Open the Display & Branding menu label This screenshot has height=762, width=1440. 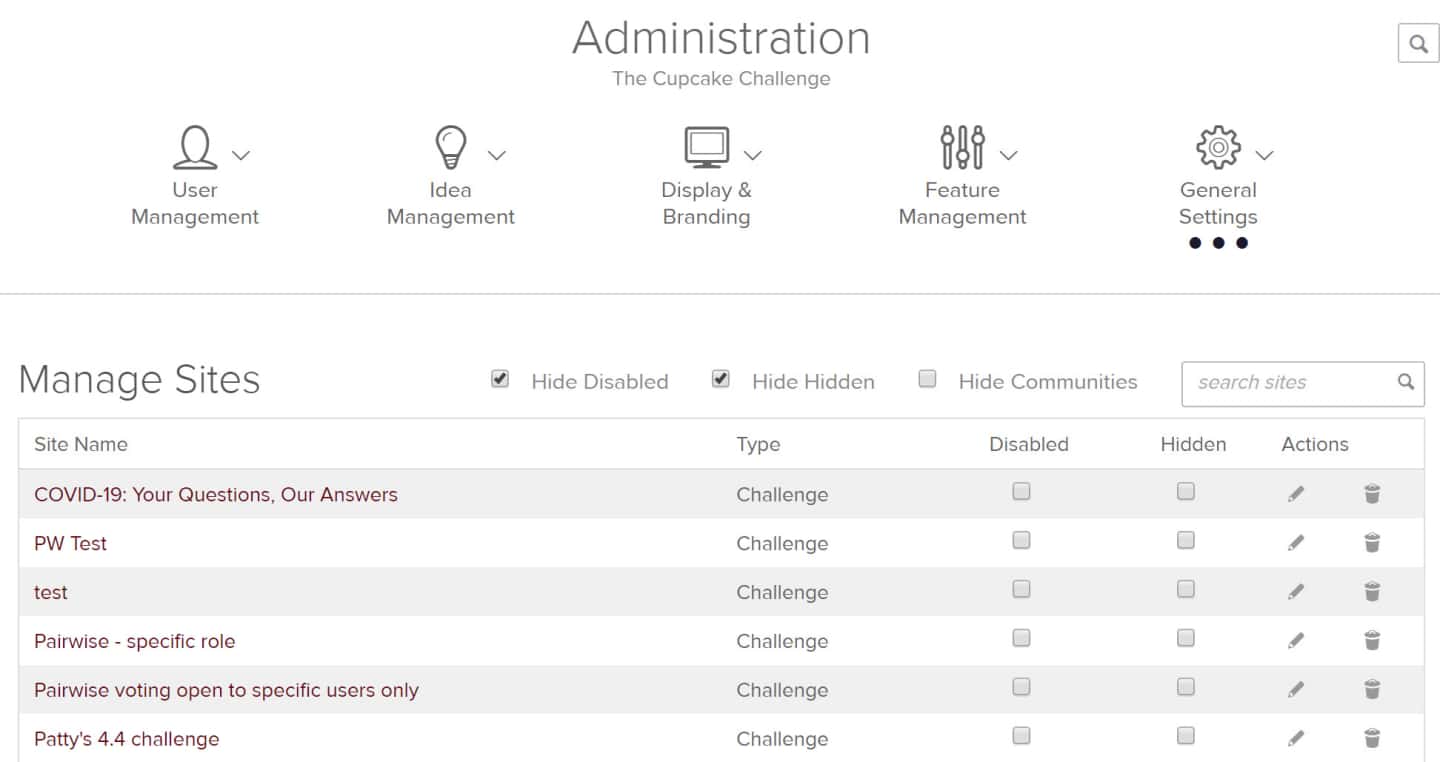tap(706, 203)
